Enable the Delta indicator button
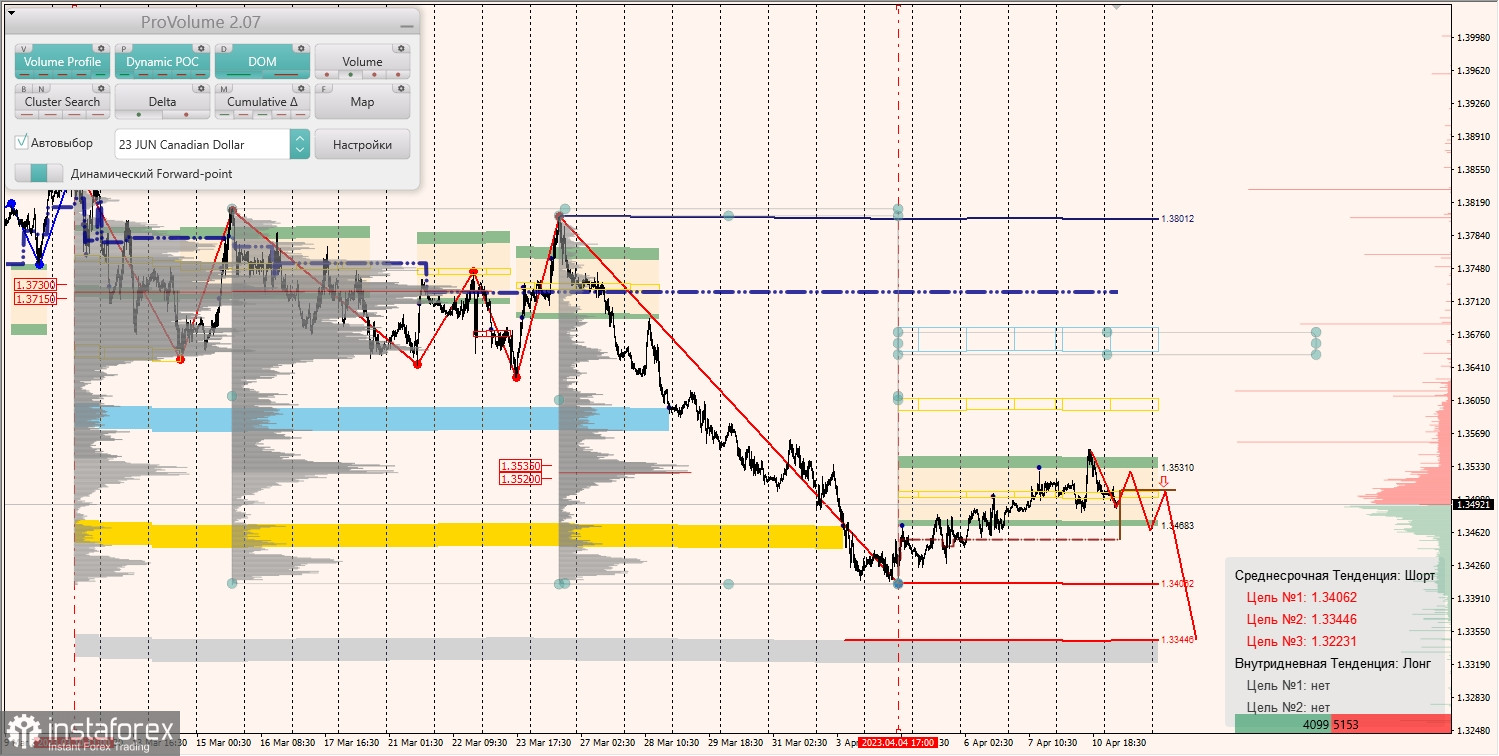Image resolution: width=1499 pixels, height=756 pixels. click(x=162, y=102)
